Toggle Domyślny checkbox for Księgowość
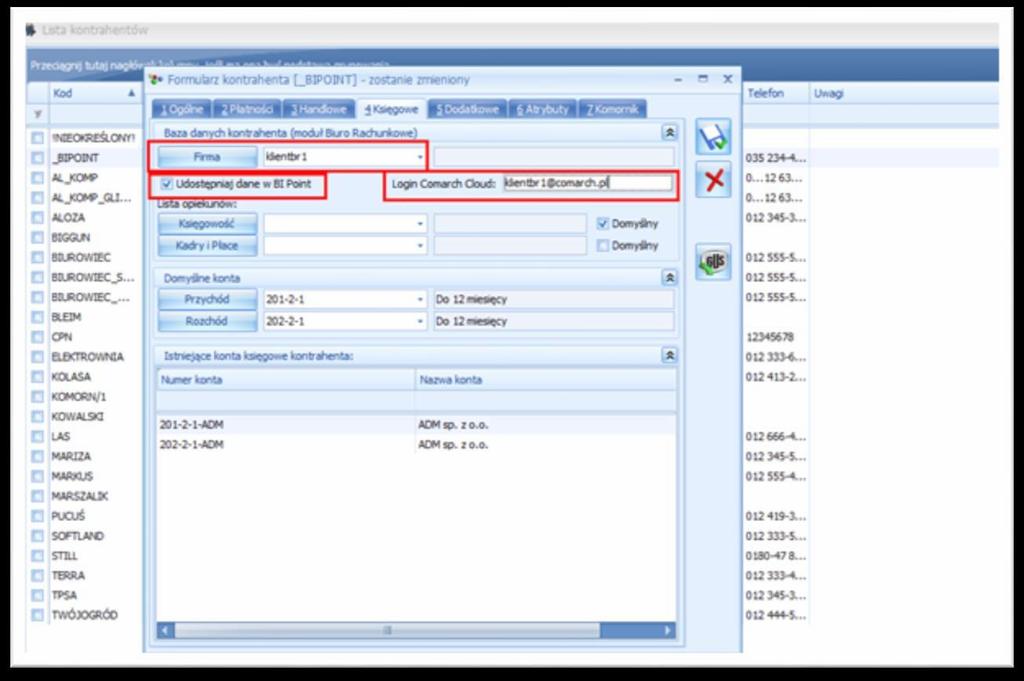1024x681 pixels. (603, 224)
